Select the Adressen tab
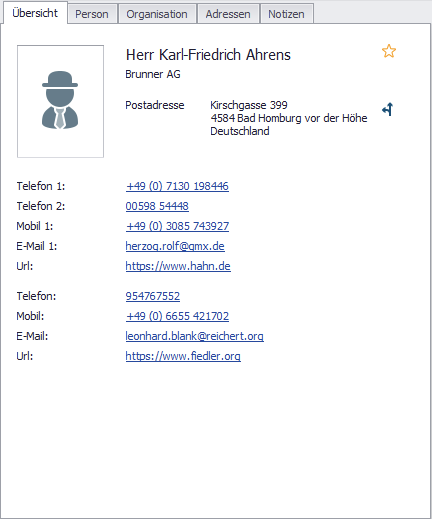The height and width of the screenshot is (519, 432). [228, 14]
